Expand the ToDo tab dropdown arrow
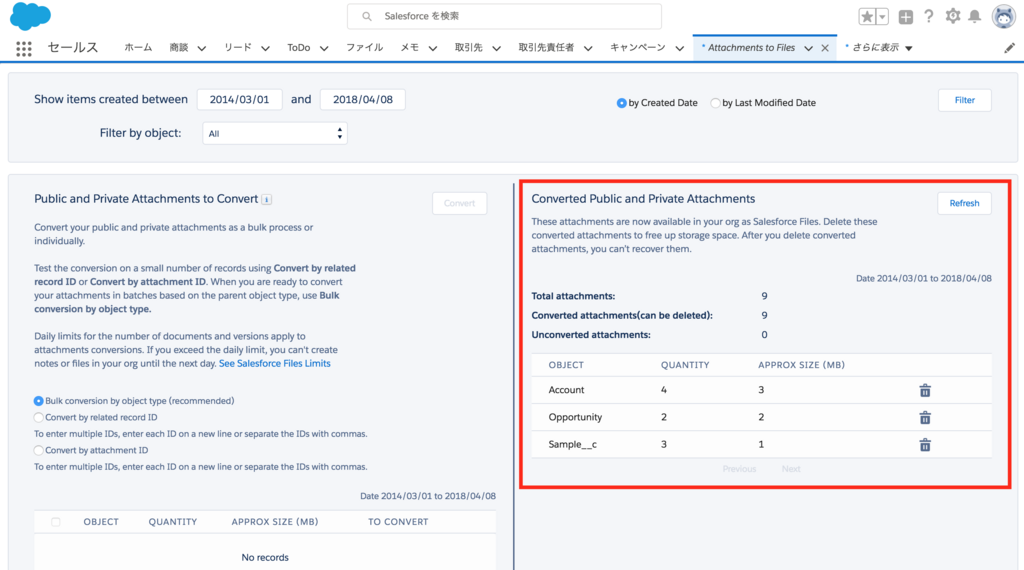 324,48
